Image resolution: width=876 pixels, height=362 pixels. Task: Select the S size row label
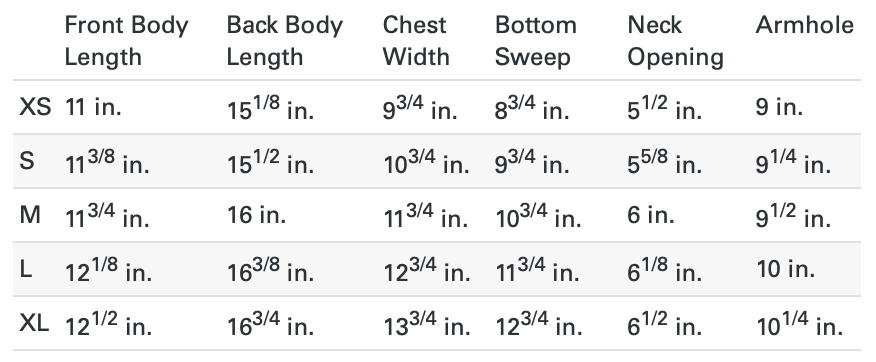point(27,161)
